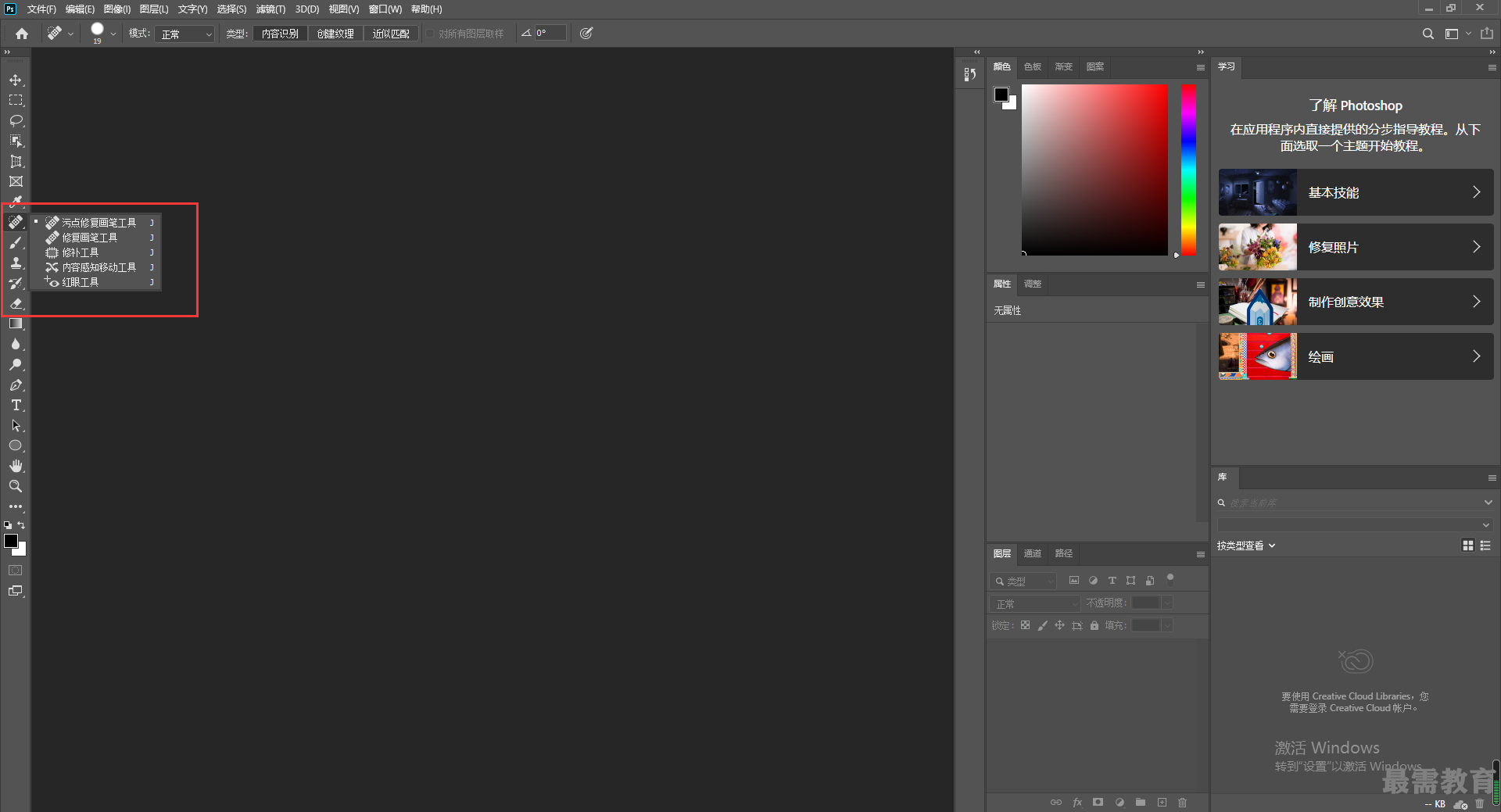Viewport: 1501px width, 812px height.
Task: Select the Zoom tool
Action: click(x=16, y=486)
